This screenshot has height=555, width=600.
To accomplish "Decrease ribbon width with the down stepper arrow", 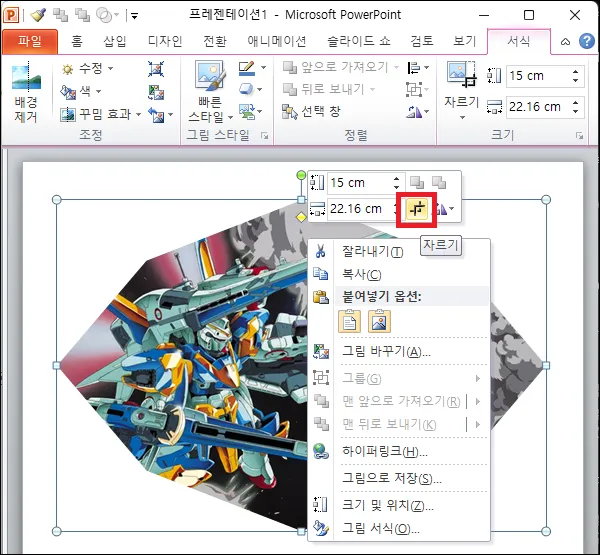I will pyautogui.click(x=576, y=111).
